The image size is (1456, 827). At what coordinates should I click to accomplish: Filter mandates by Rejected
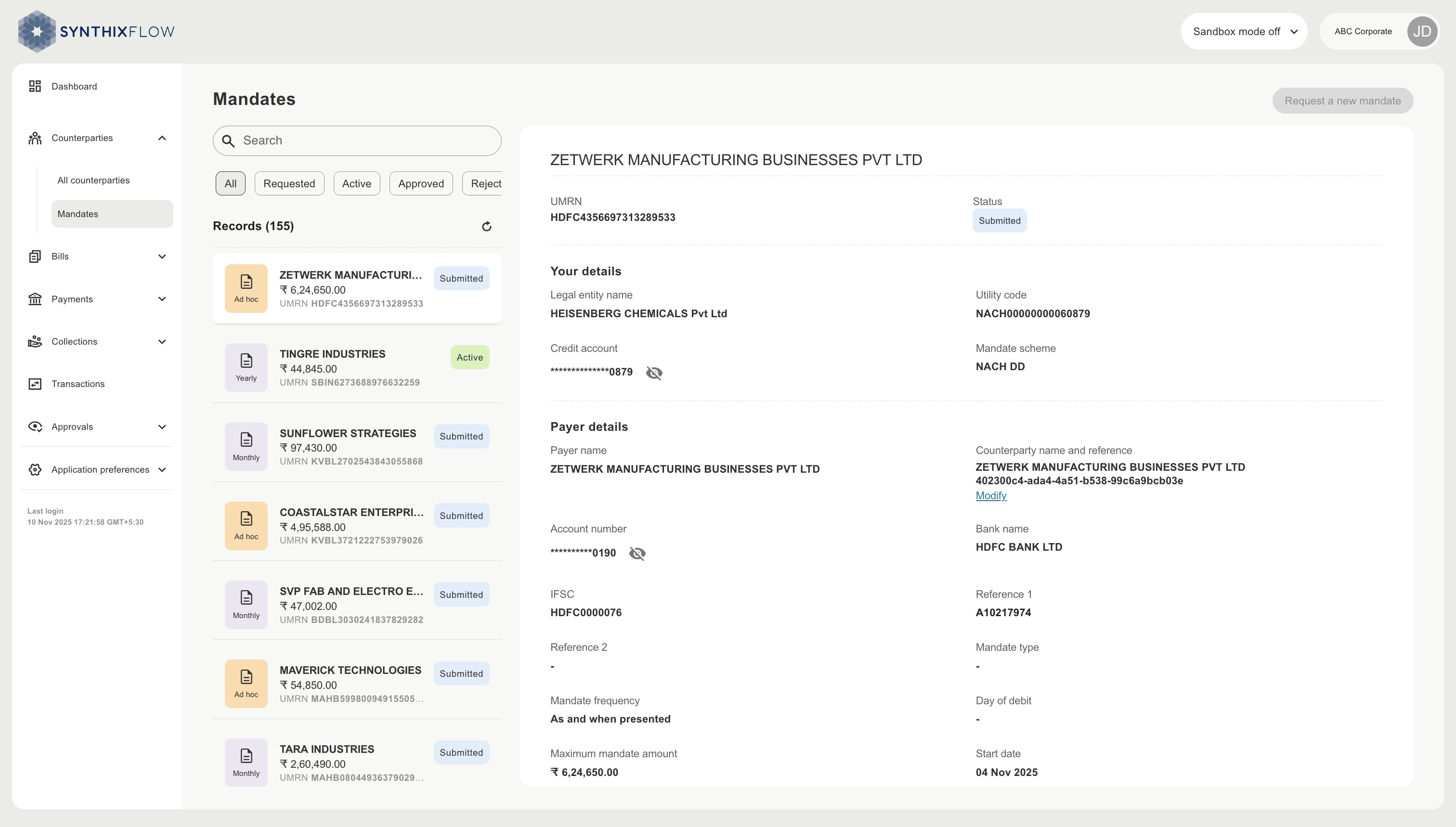(x=482, y=183)
